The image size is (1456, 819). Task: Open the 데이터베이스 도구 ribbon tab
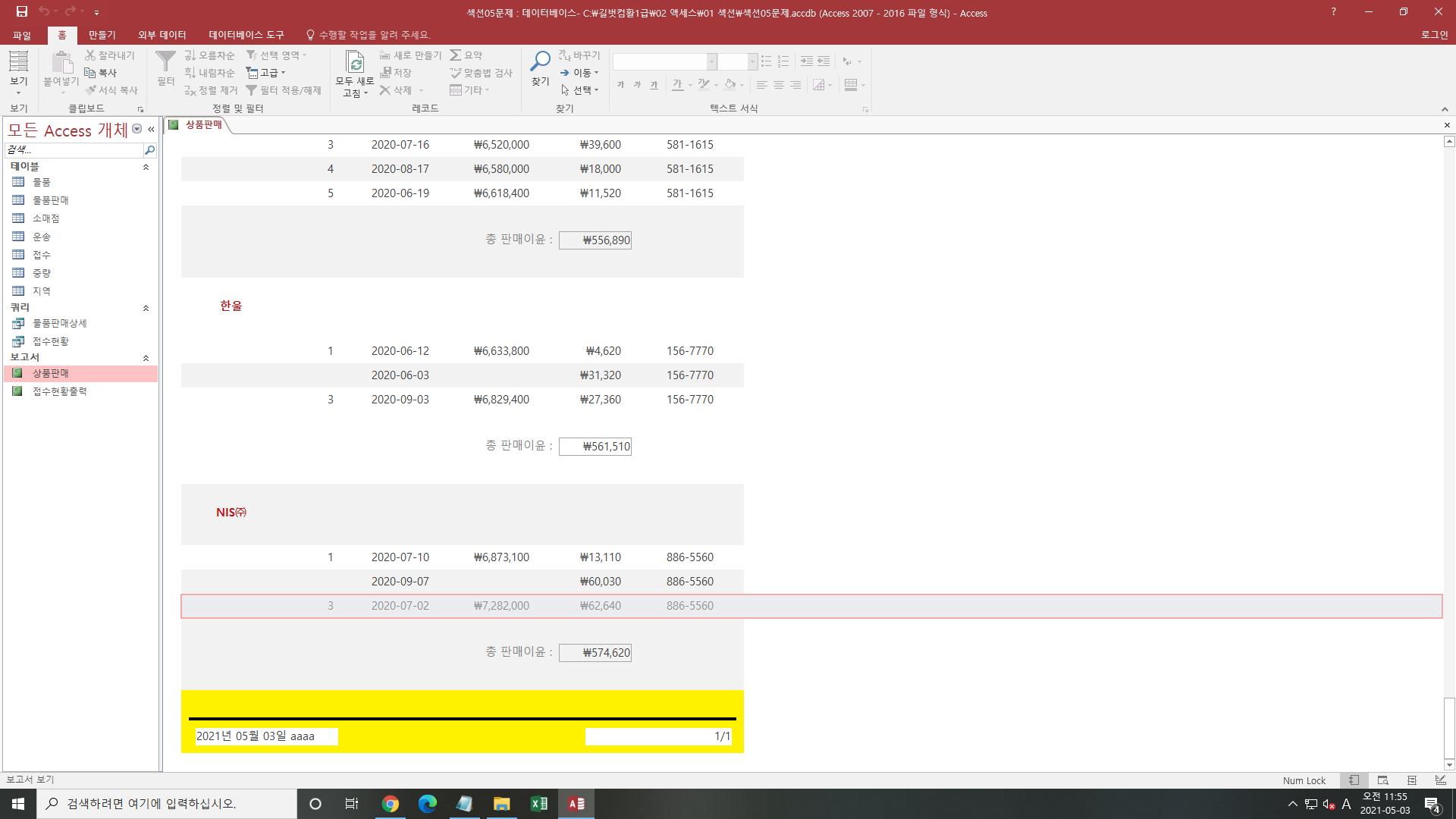pos(246,35)
